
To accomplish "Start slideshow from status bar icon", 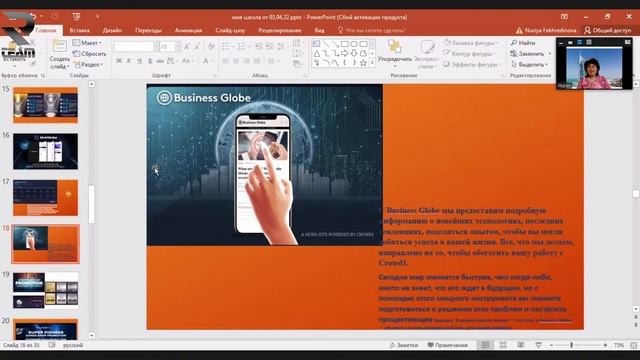I will point(538,345).
